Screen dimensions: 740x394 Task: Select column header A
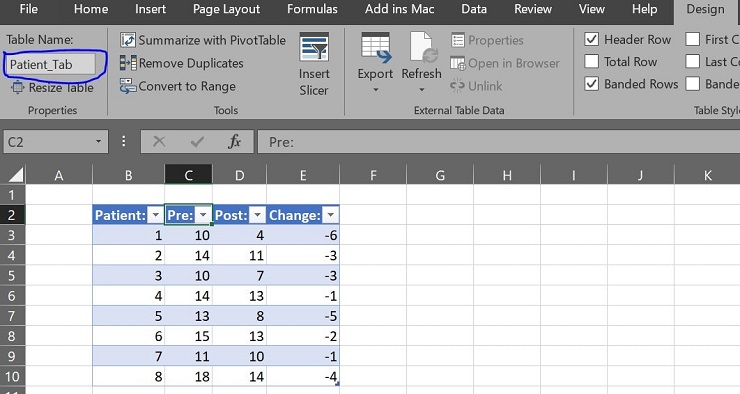tap(59, 176)
